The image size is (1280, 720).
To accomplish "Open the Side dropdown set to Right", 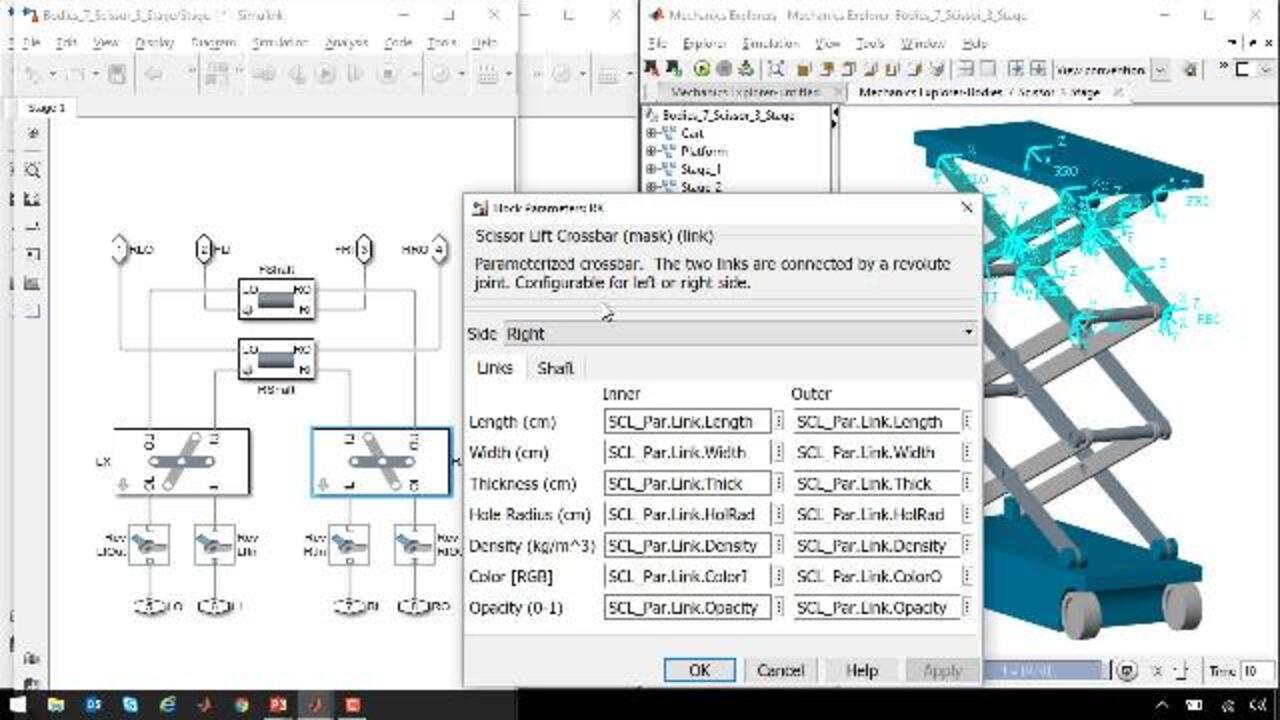I will (740, 333).
